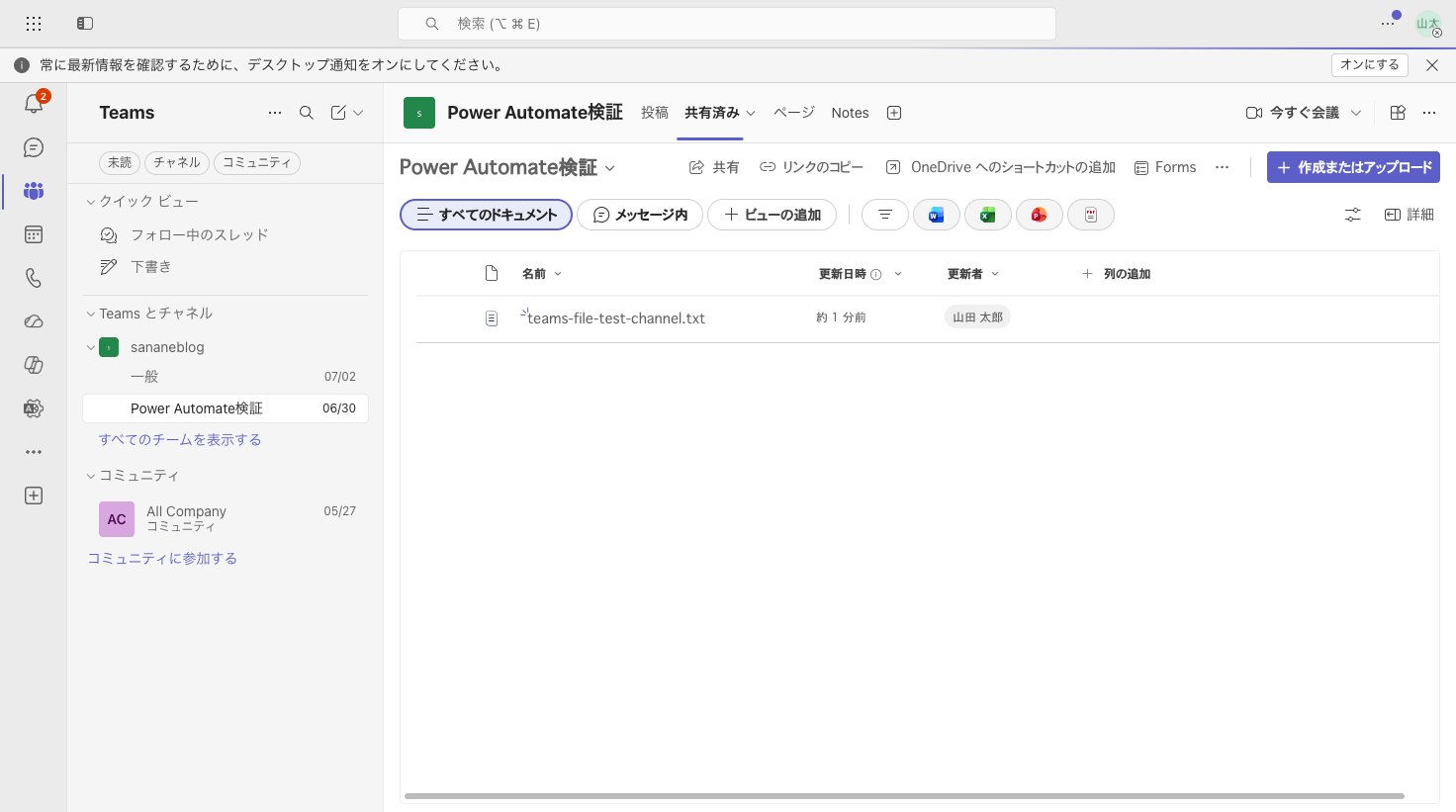The image size is (1456, 812).
Task: Click OneDrive へのショートカットの追加
Action: pos(1000,167)
